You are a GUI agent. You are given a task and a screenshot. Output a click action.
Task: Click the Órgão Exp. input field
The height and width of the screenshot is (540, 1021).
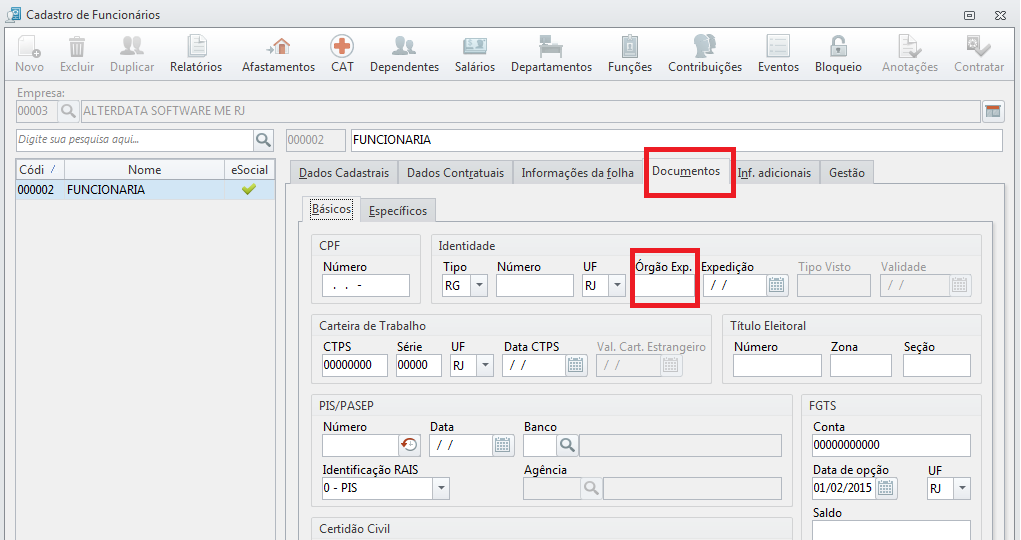664,285
